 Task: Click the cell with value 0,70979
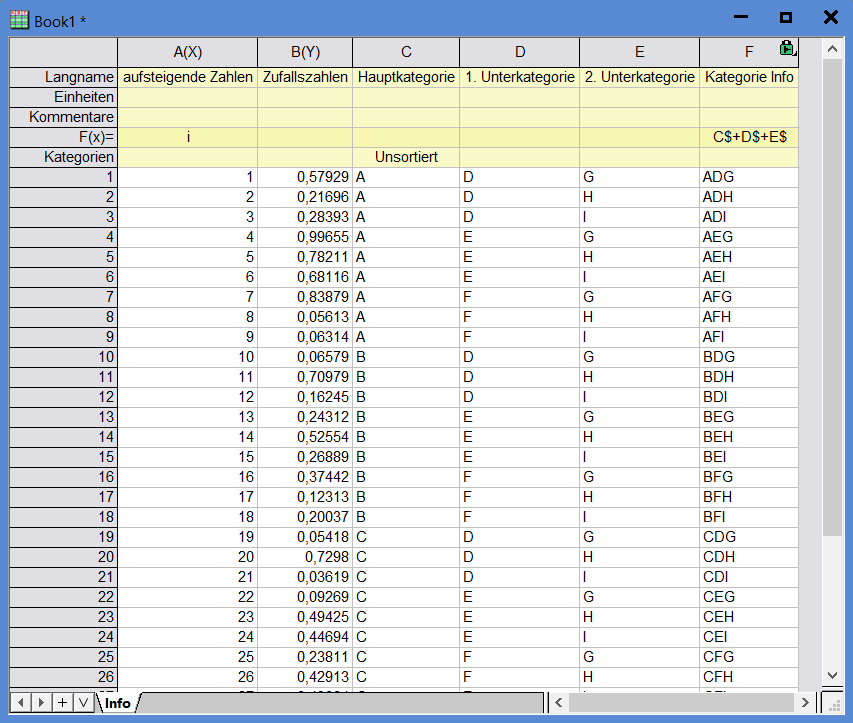click(305, 378)
